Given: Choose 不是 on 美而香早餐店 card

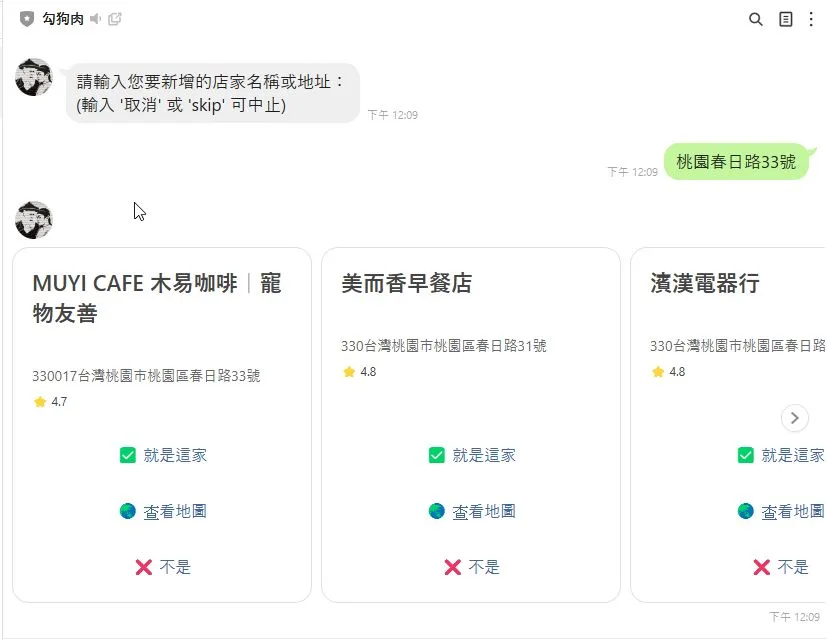Looking at the screenshot, I should click(x=472, y=567).
